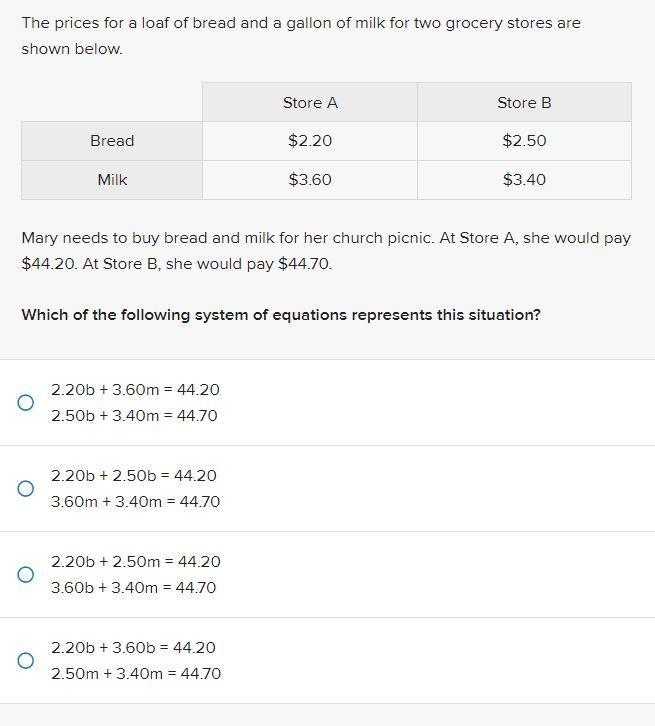Click the $3.60 milk price cell
Viewport: 655px width, 726px height.
pyautogui.click(x=310, y=180)
